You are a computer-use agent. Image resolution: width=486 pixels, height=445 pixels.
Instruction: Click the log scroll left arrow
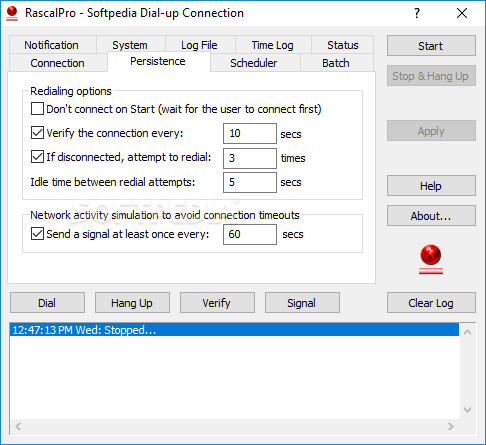coord(18,426)
